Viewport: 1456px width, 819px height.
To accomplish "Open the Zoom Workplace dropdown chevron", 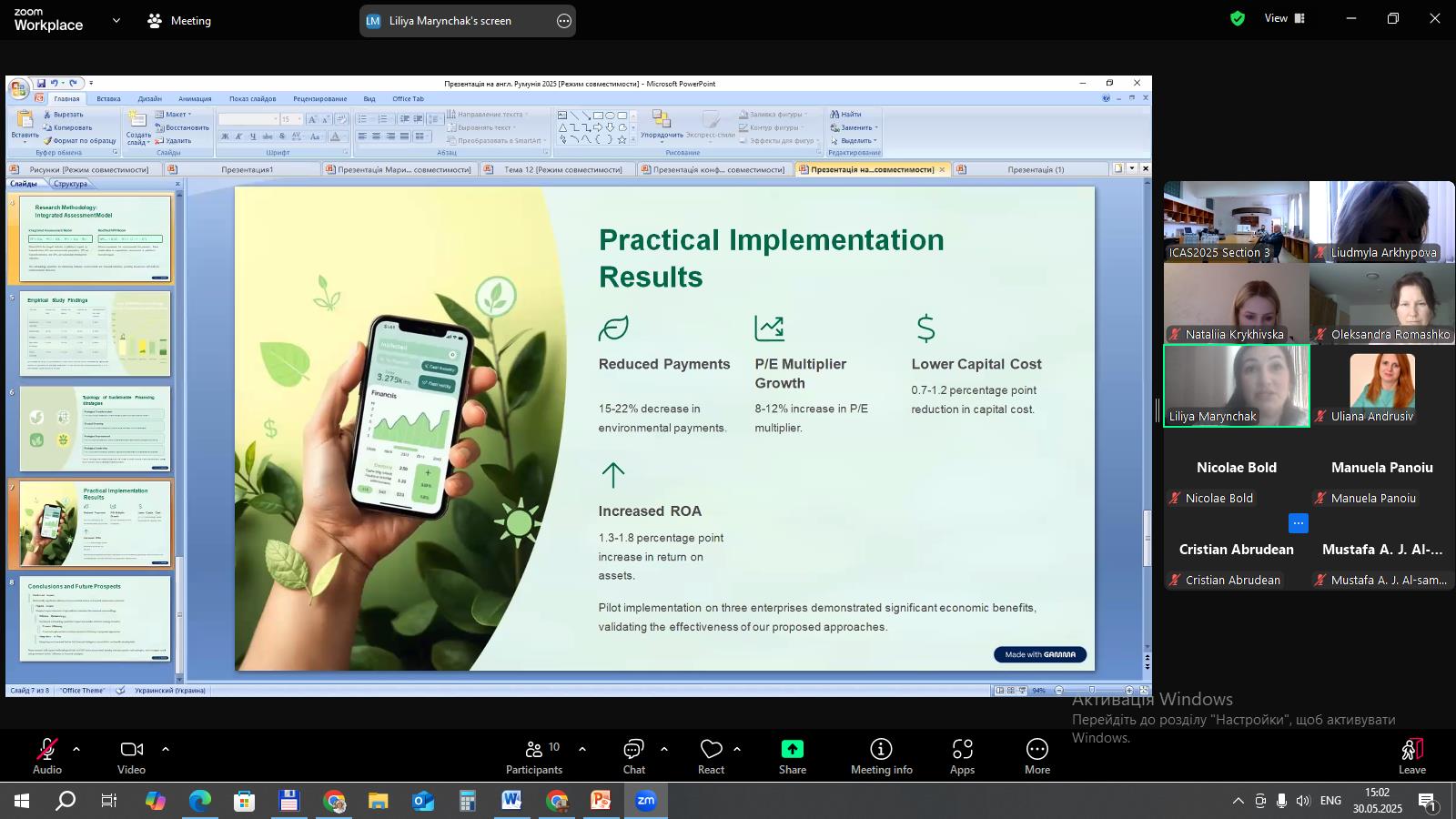I will pos(116,20).
